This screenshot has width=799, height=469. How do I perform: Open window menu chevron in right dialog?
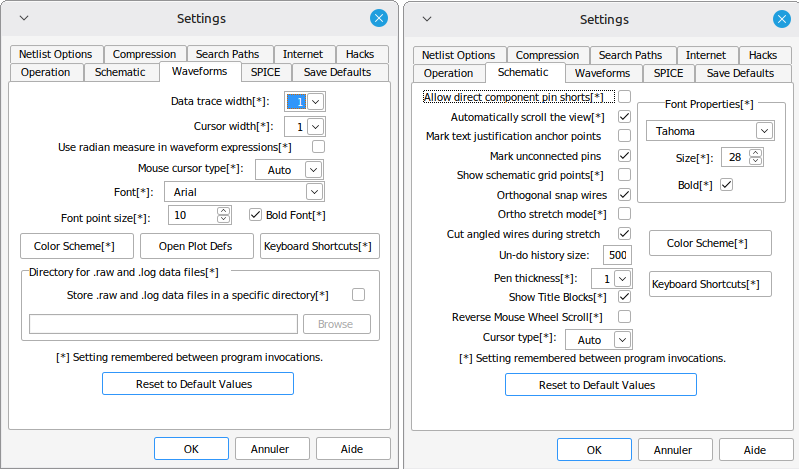tap(427, 18)
